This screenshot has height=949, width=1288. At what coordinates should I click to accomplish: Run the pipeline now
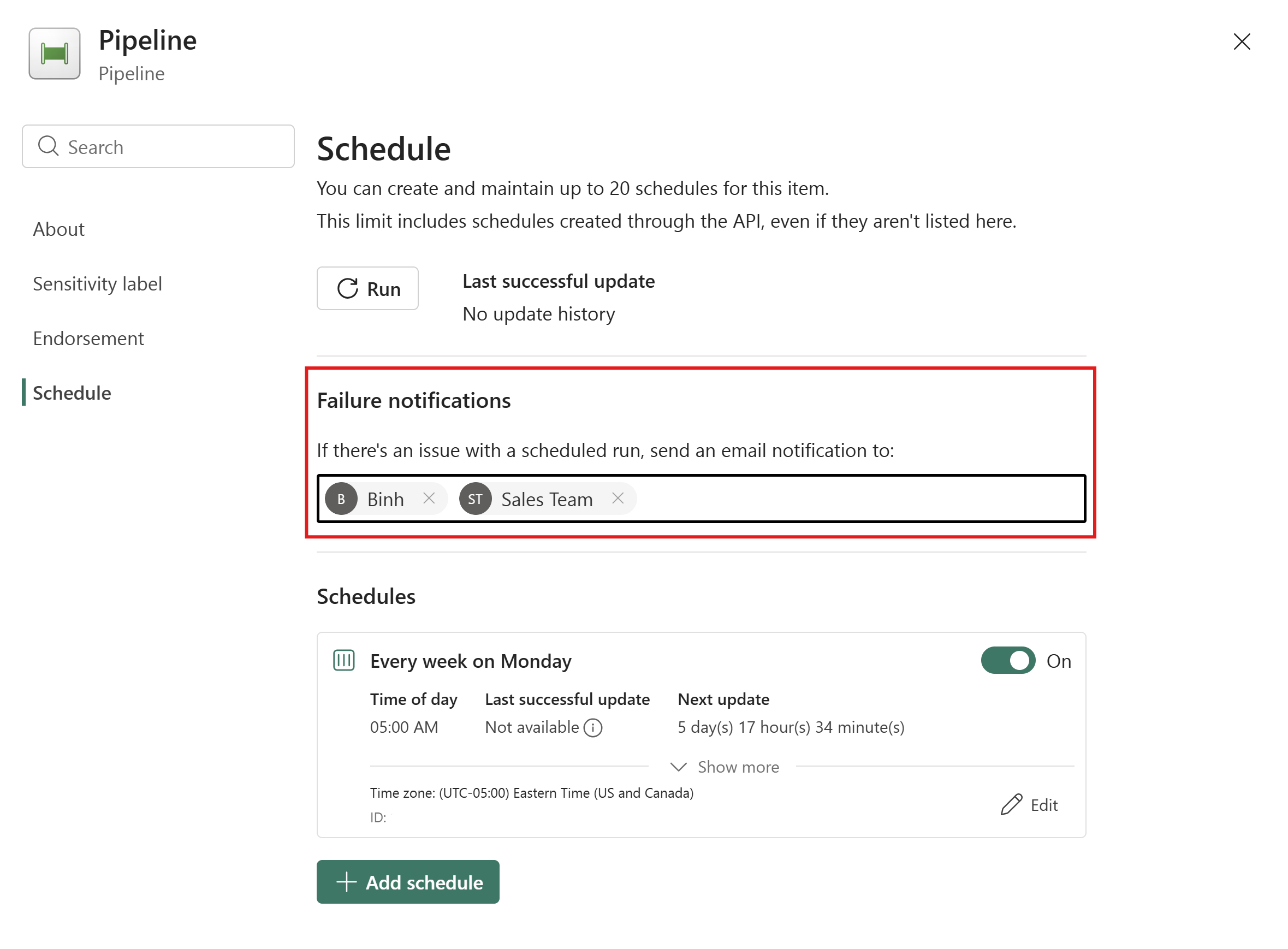(x=367, y=288)
